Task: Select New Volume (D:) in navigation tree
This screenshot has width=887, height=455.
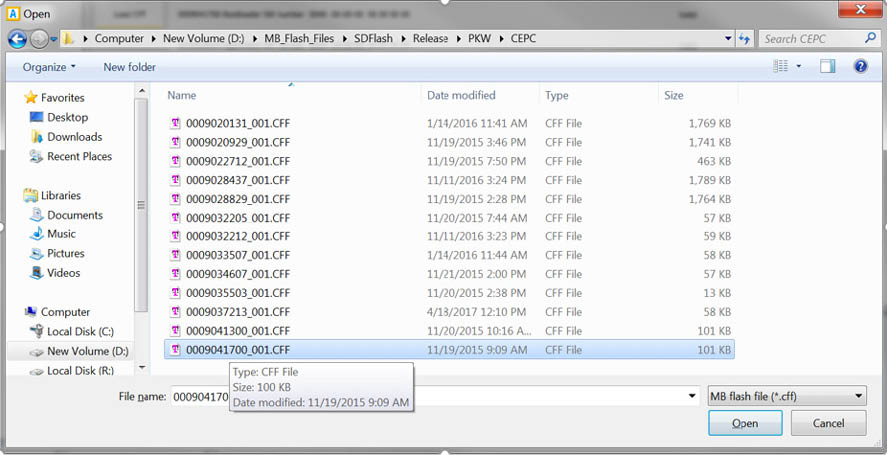Action: [87, 351]
